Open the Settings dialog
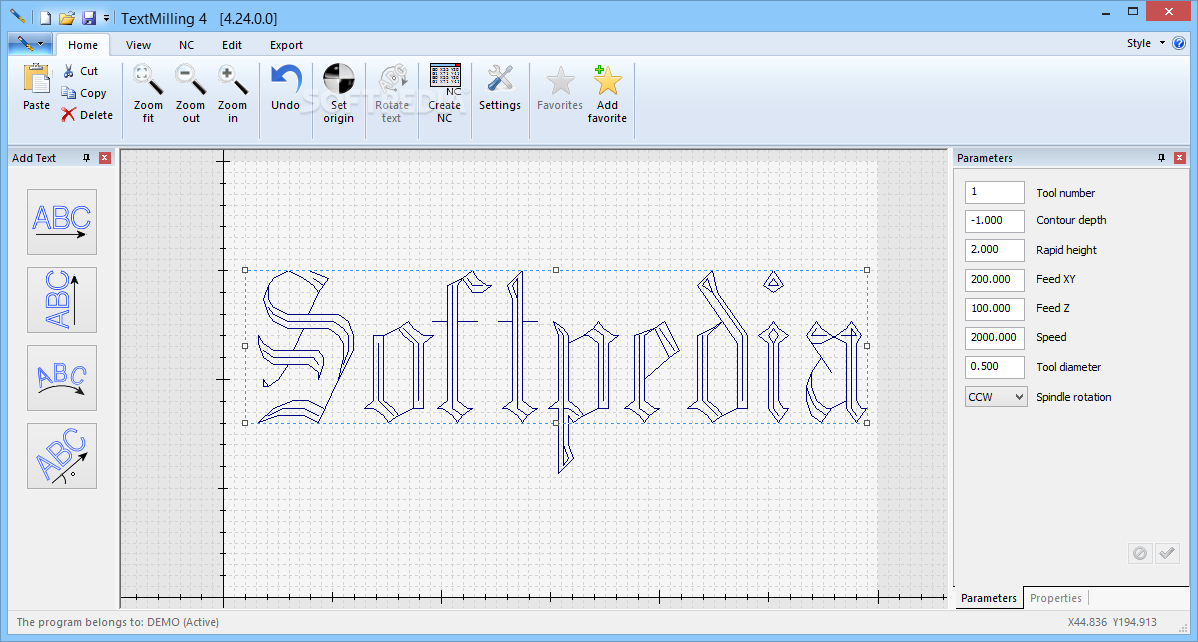Screen dimensions: 1198x642 tap(500, 88)
